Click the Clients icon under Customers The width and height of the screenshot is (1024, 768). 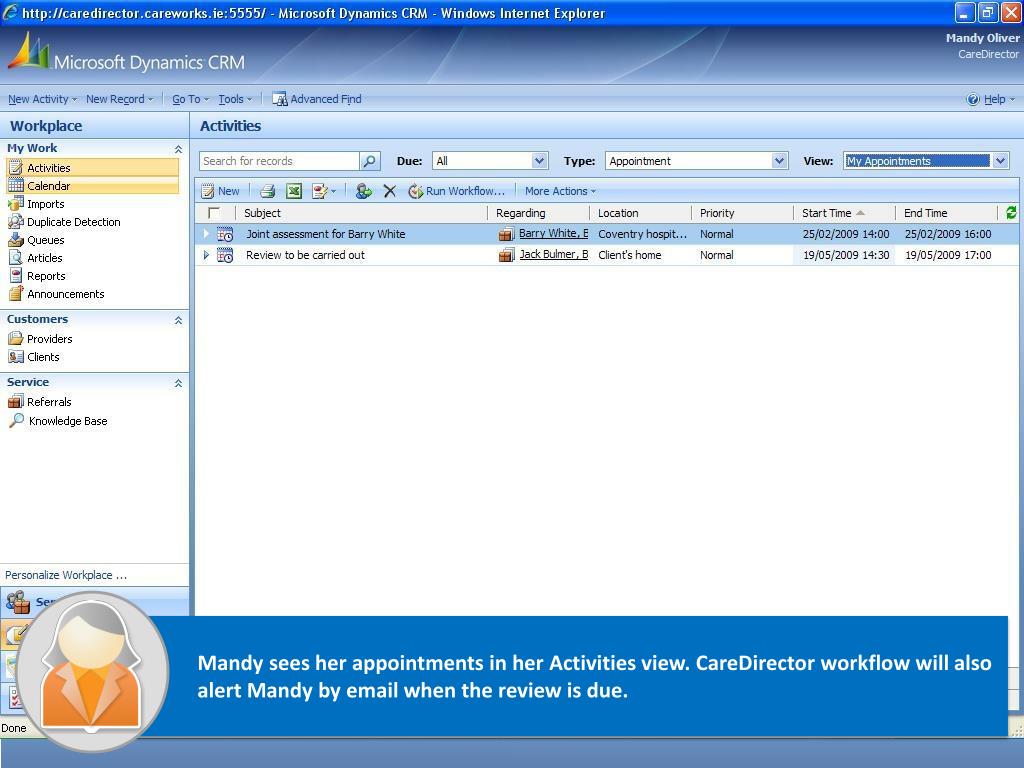pos(16,357)
